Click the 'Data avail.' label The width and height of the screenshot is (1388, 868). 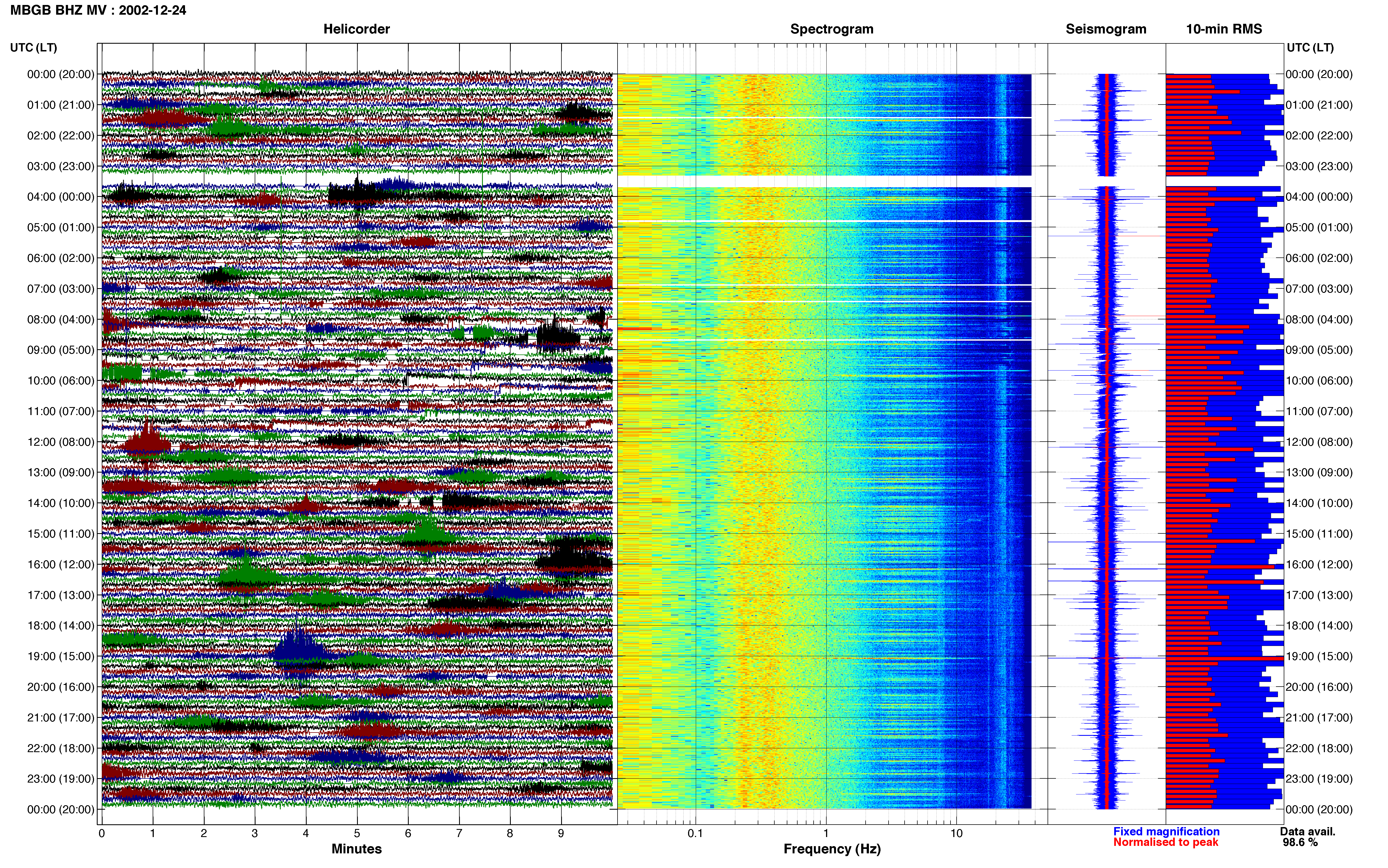coord(1308,832)
